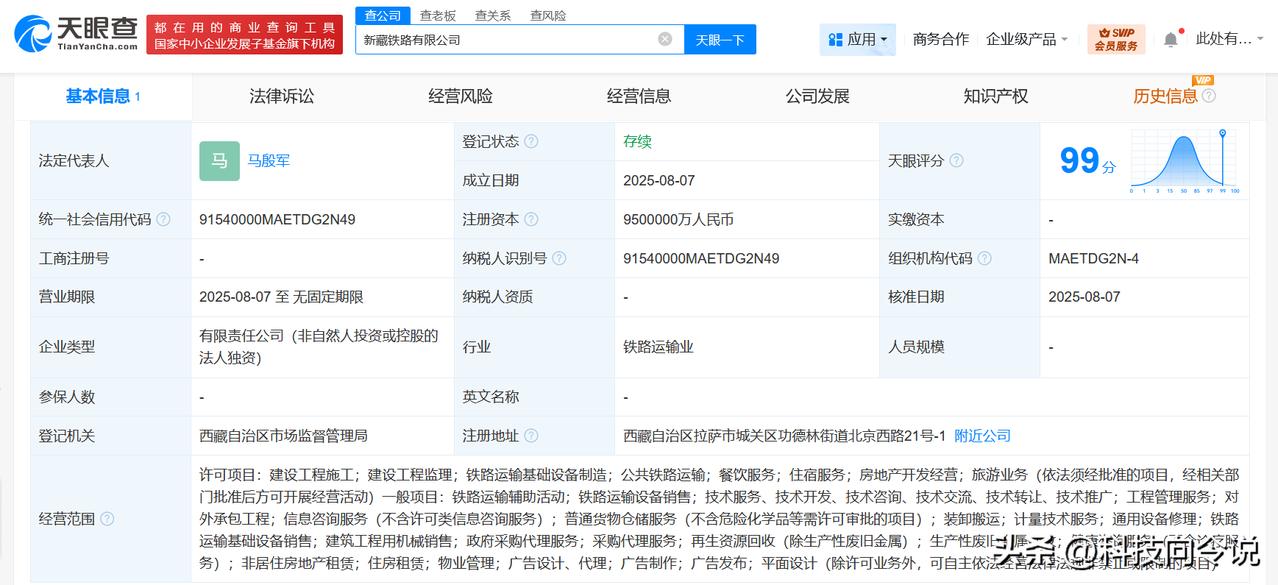Click the 应用 grid icon
The height and width of the screenshot is (585, 1278).
click(836, 40)
